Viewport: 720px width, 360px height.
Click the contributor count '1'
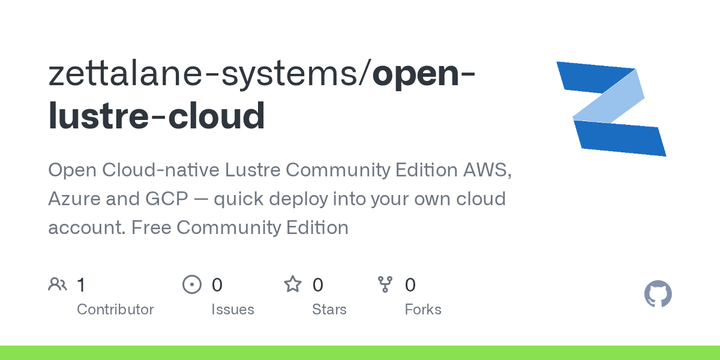coord(81,285)
